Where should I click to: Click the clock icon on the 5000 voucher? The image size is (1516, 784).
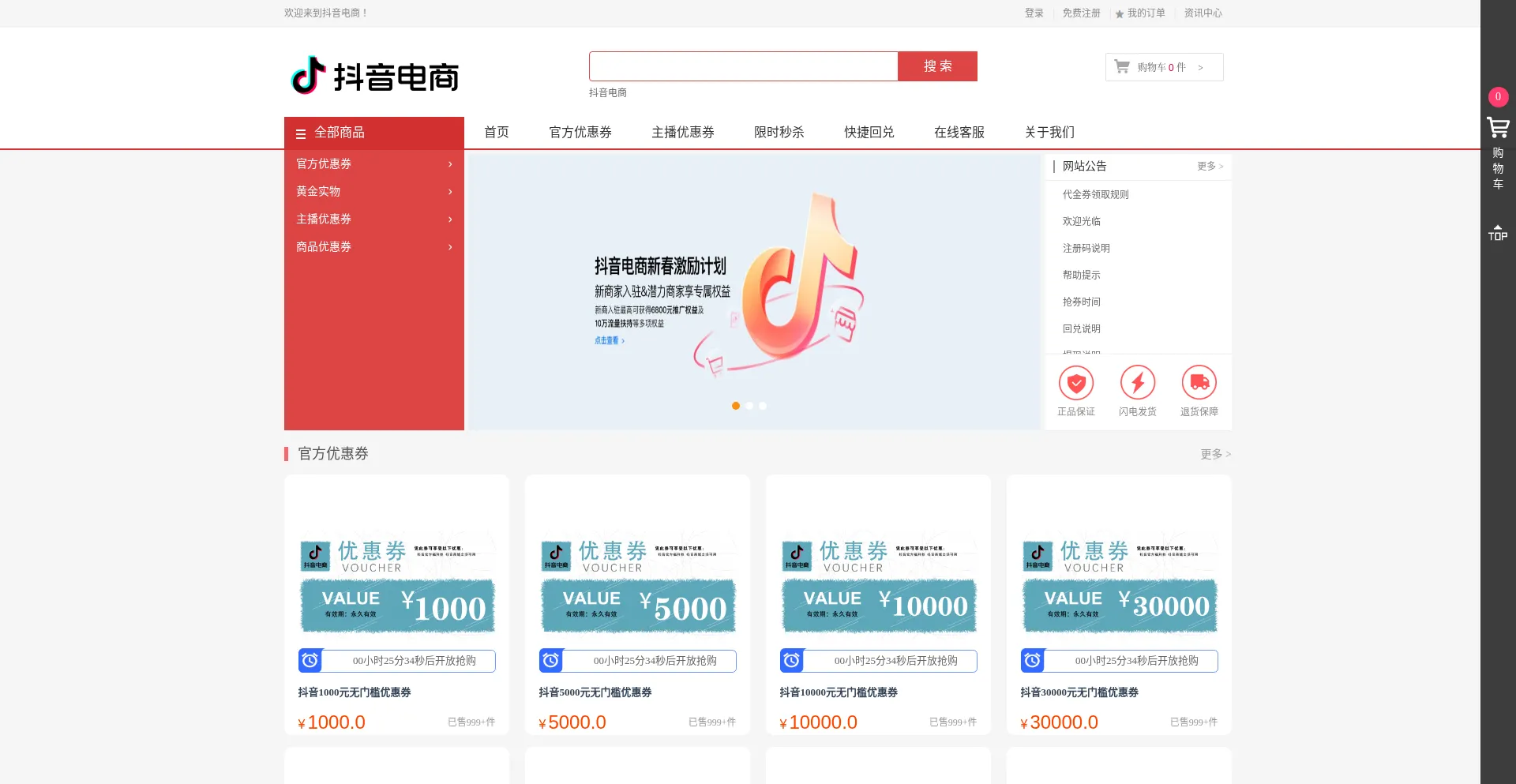[x=551, y=660]
